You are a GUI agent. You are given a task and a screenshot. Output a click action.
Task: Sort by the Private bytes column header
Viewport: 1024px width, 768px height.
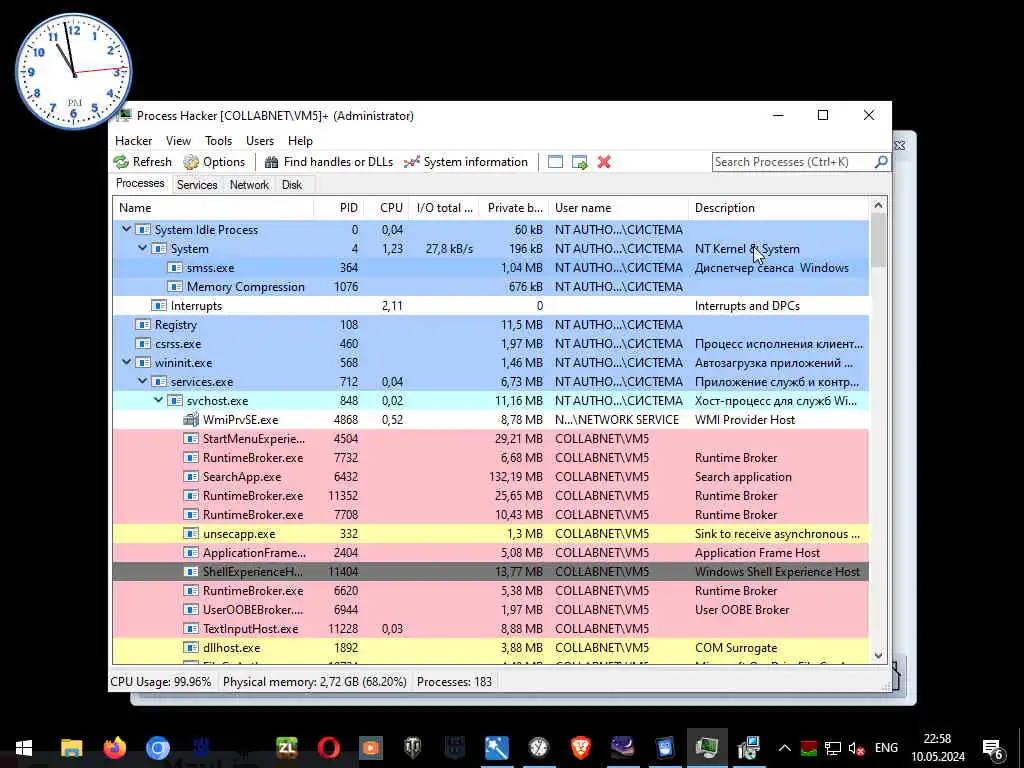(x=514, y=208)
